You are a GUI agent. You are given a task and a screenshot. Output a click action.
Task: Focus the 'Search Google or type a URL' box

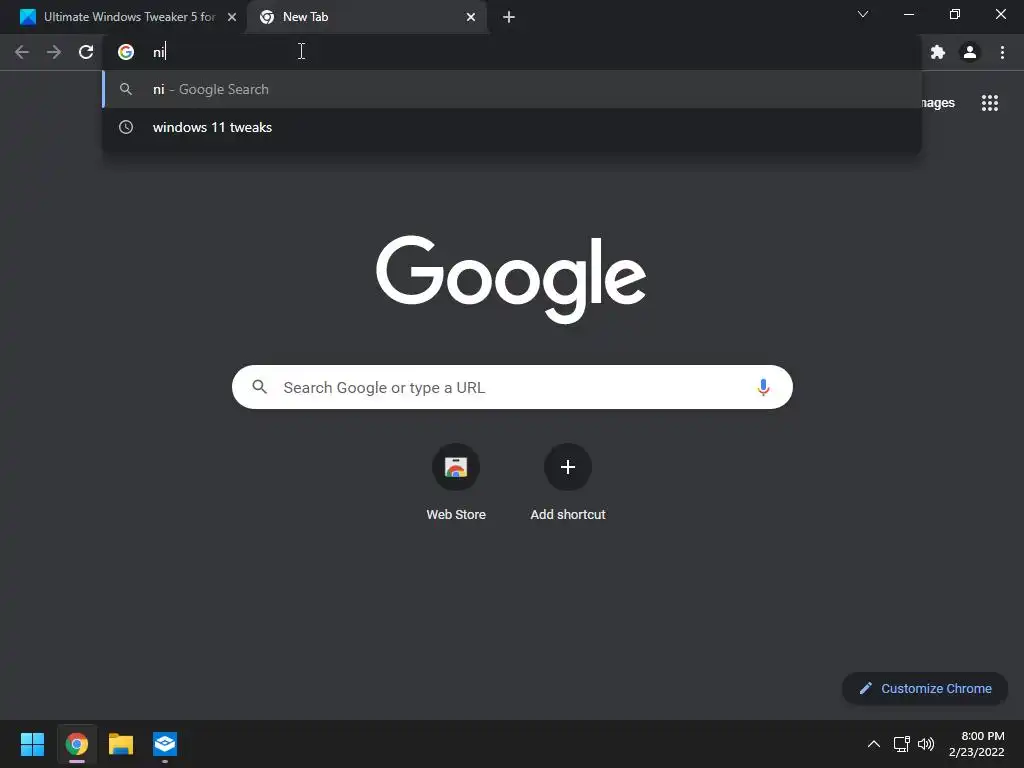tap(512, 387)
